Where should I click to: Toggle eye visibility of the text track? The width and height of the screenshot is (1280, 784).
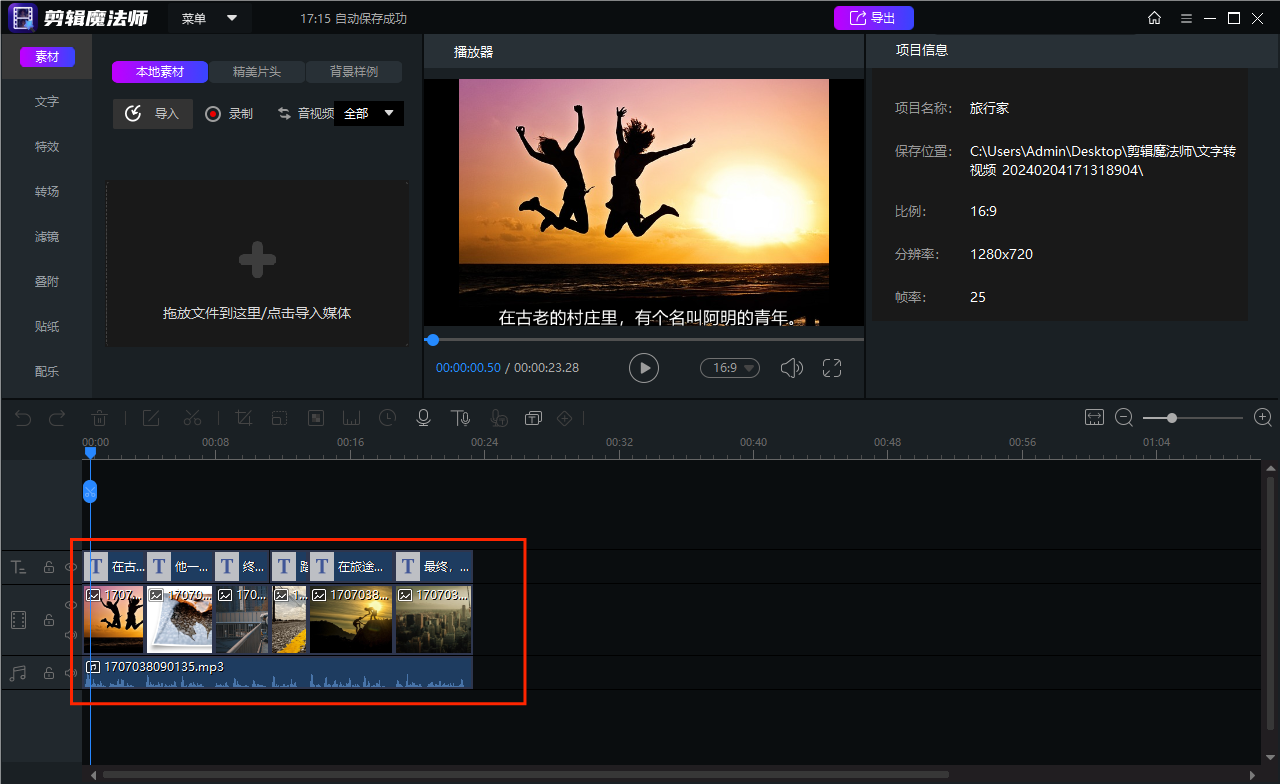tap(71, 567)
